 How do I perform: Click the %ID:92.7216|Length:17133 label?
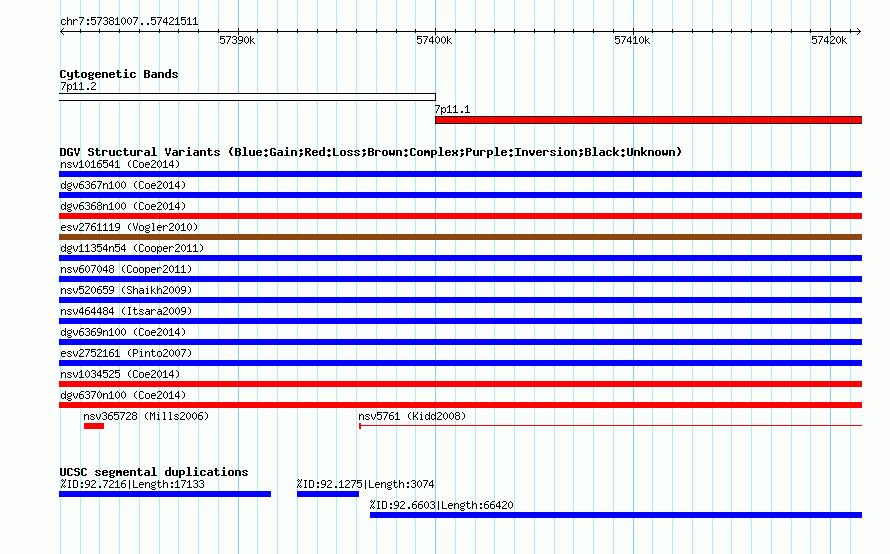click(x=132, y=484)
